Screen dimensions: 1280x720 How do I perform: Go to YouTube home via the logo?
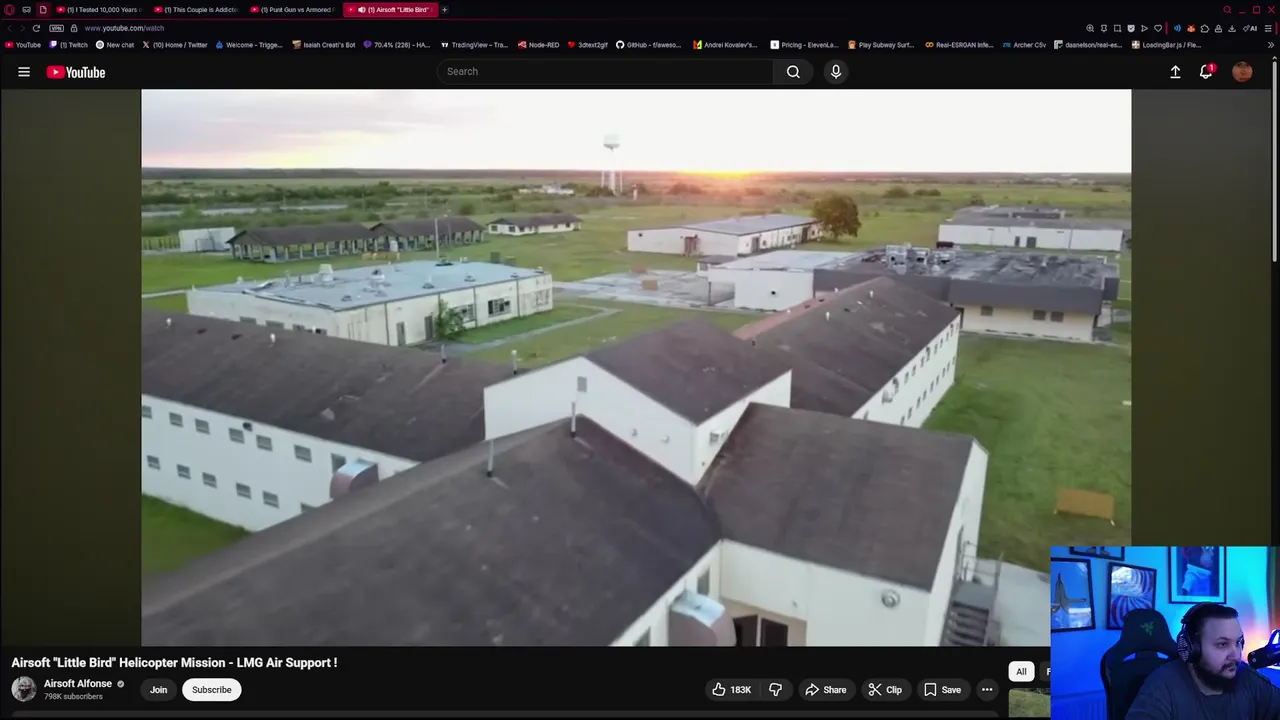(76, 72)
